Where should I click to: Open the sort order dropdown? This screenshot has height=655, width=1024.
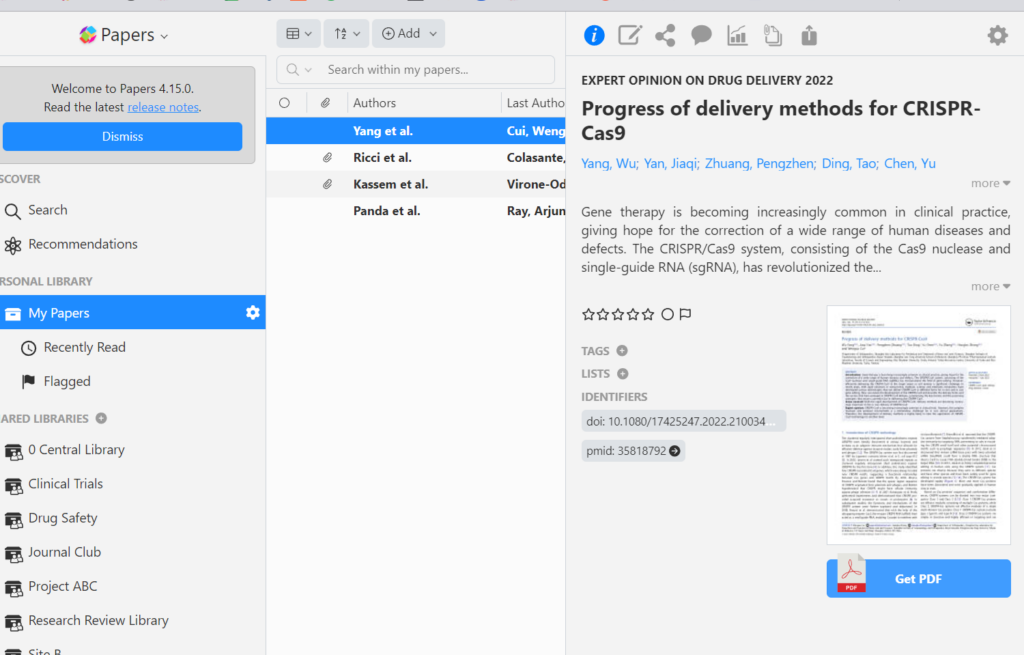pos(346,34)
